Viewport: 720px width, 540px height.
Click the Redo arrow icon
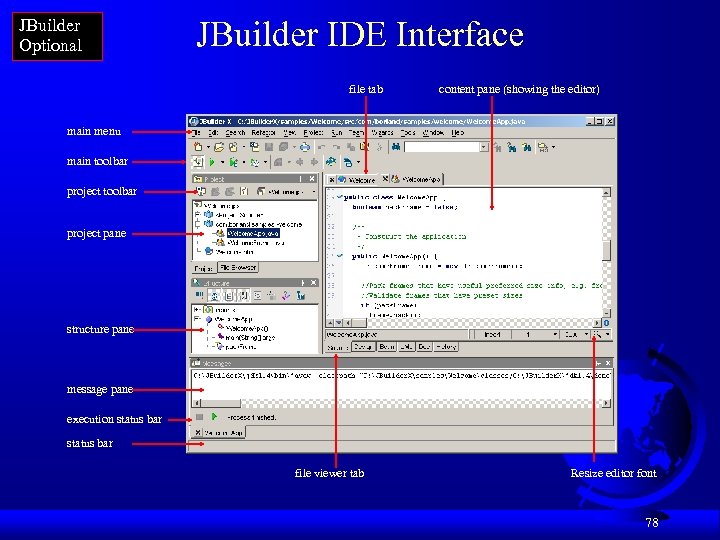pyautogui.click(x=336, y=147)
